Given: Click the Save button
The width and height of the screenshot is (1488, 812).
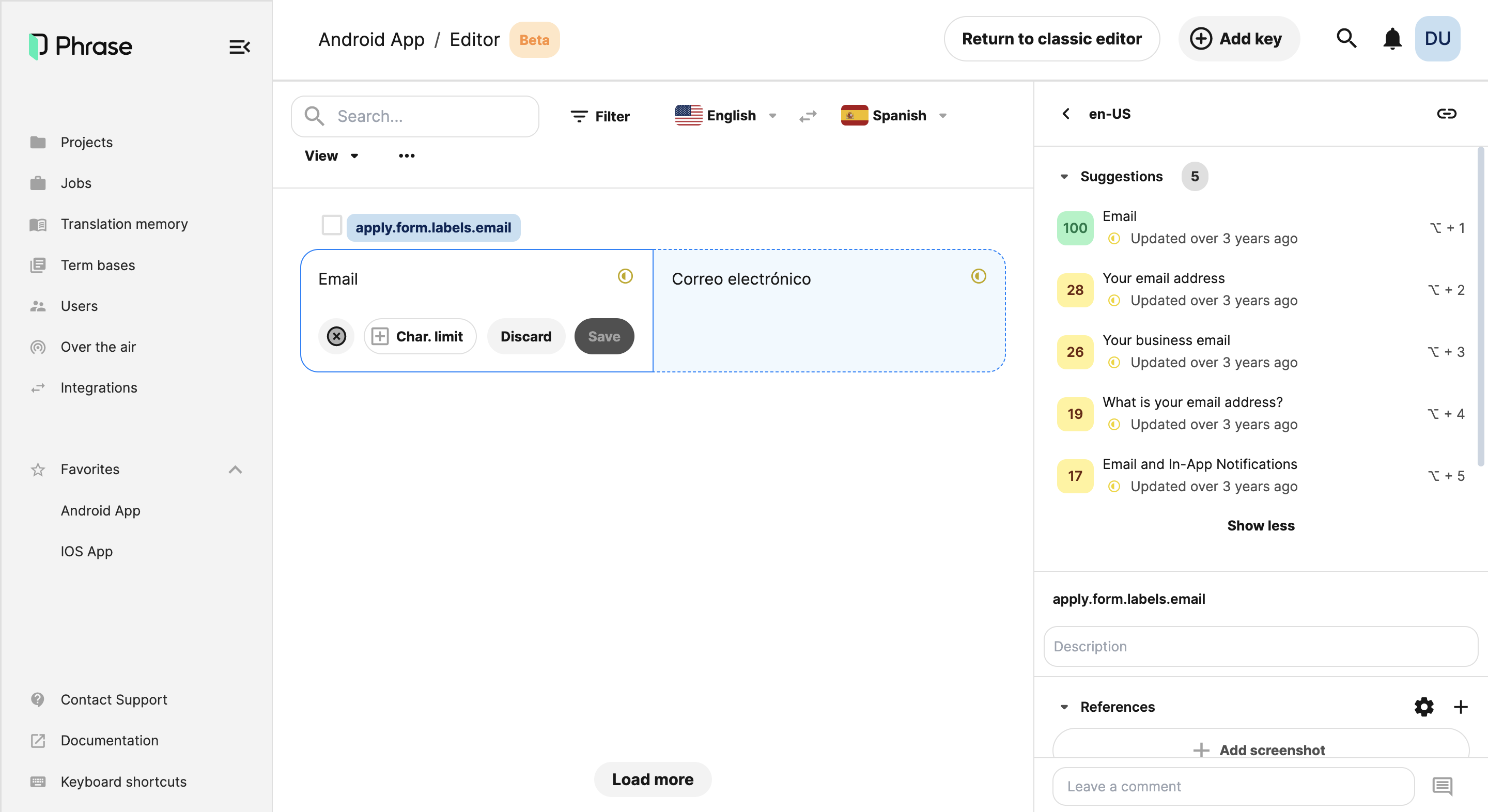Looking at the screenshot, I should tap(604, 336).
